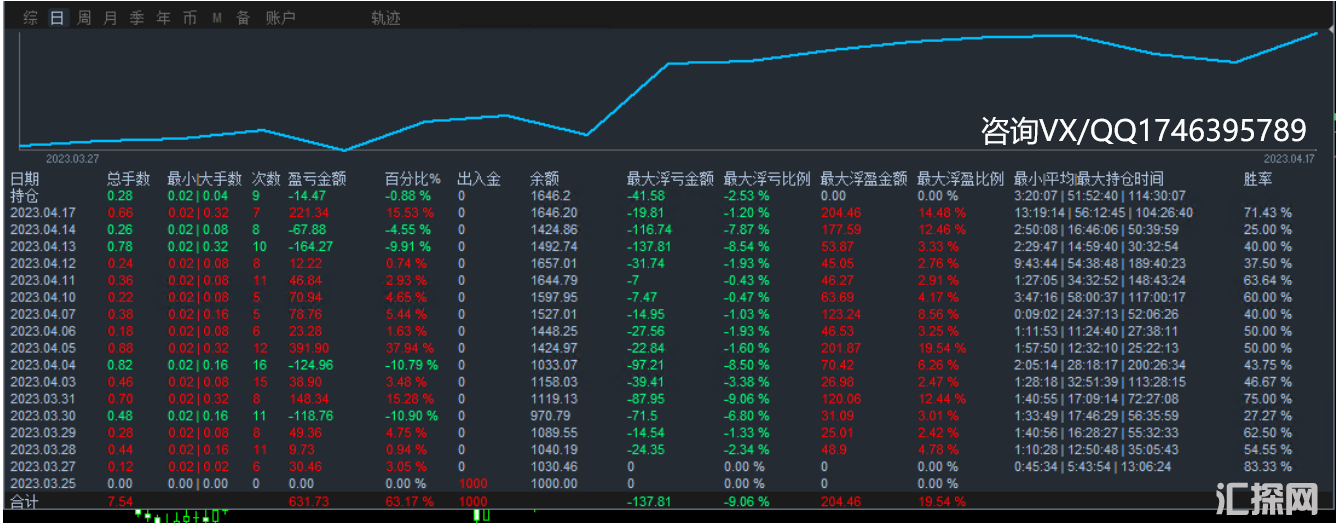
Task: Click the 2023.03.27 chart start date label
Action: click(72, 158)
